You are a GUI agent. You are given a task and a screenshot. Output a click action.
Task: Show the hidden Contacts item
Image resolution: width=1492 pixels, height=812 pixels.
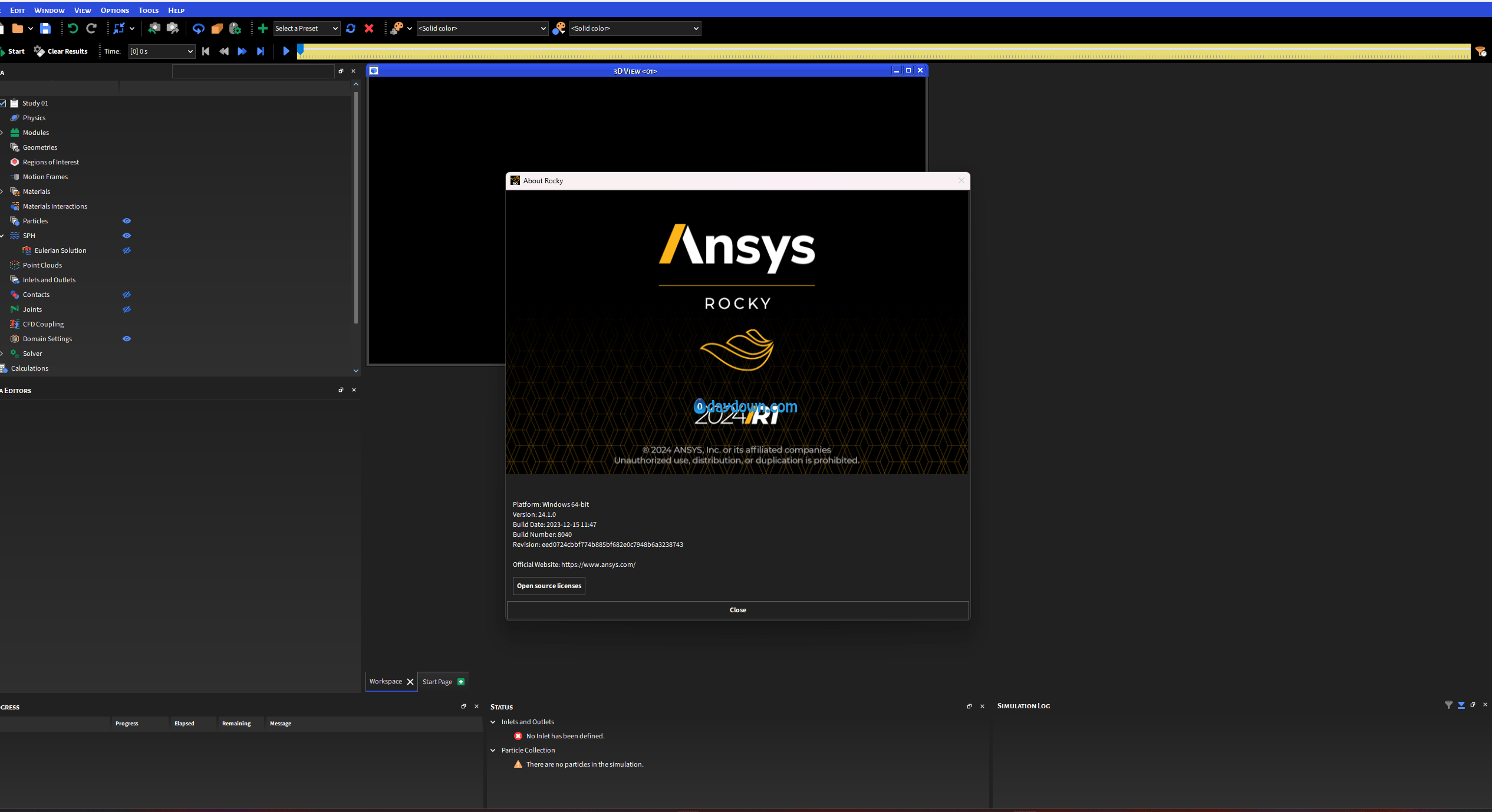click(127, 295)
